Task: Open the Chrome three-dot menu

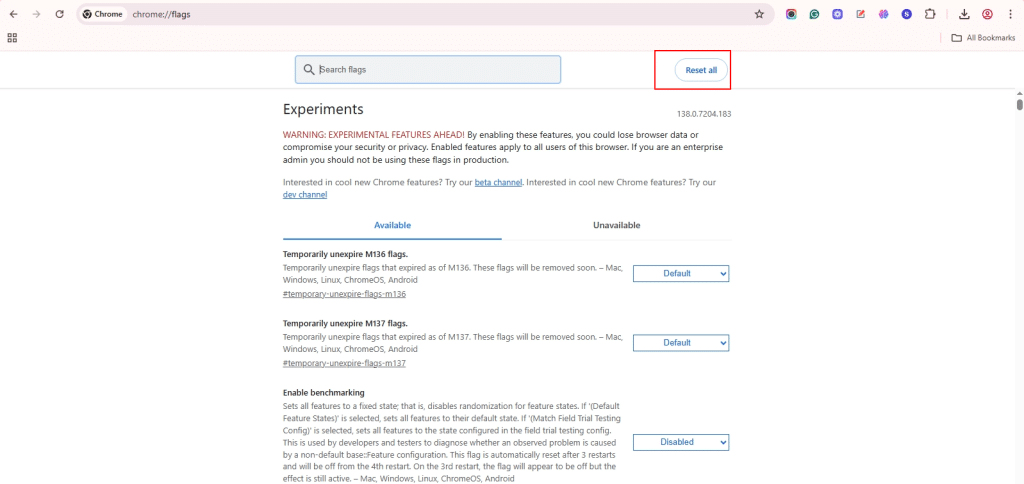Action: coord(1010,14)
